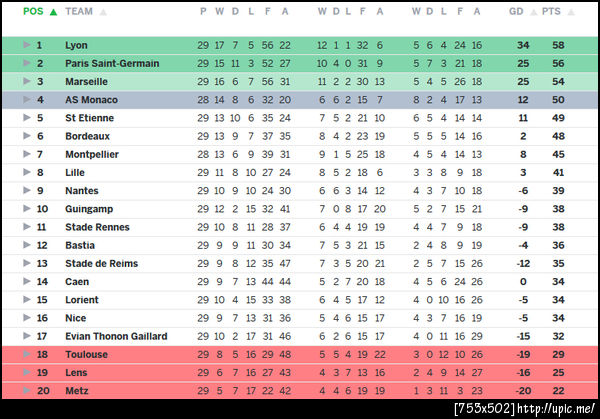
Task: Click the arrow icon on Toulouse row
Action: pyautogui.click(x=27, y=354)
